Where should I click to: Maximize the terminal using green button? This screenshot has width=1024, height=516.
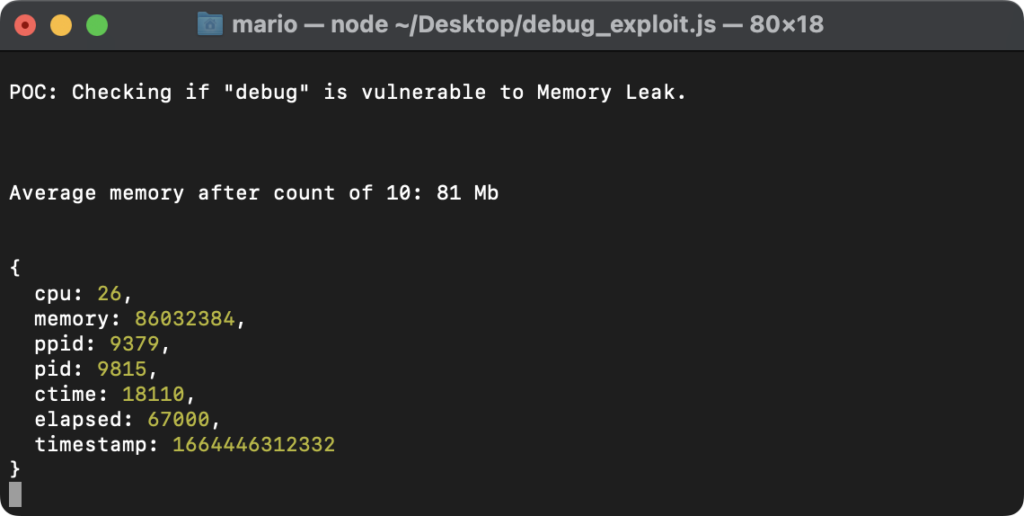click(97, 25)
